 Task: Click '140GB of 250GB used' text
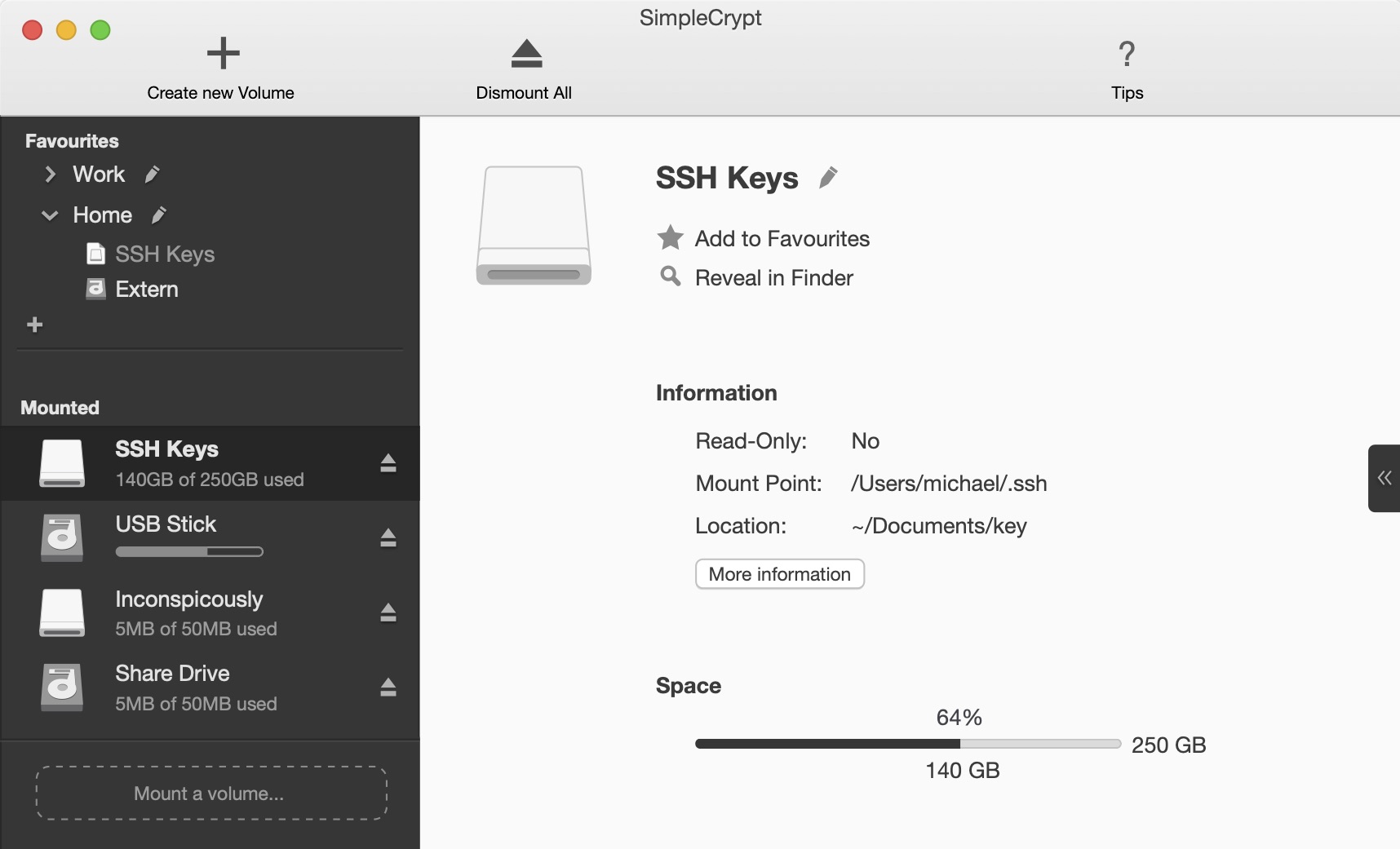pyautogui.click(x=210, y=480)
